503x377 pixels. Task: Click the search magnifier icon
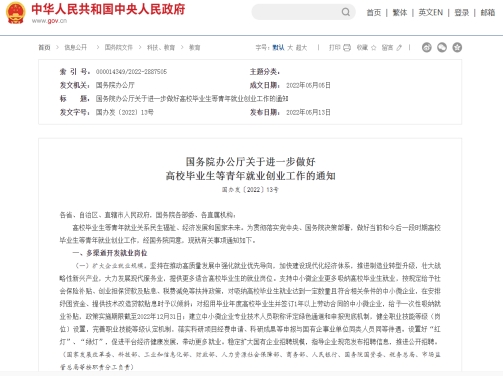pos(346,12)
